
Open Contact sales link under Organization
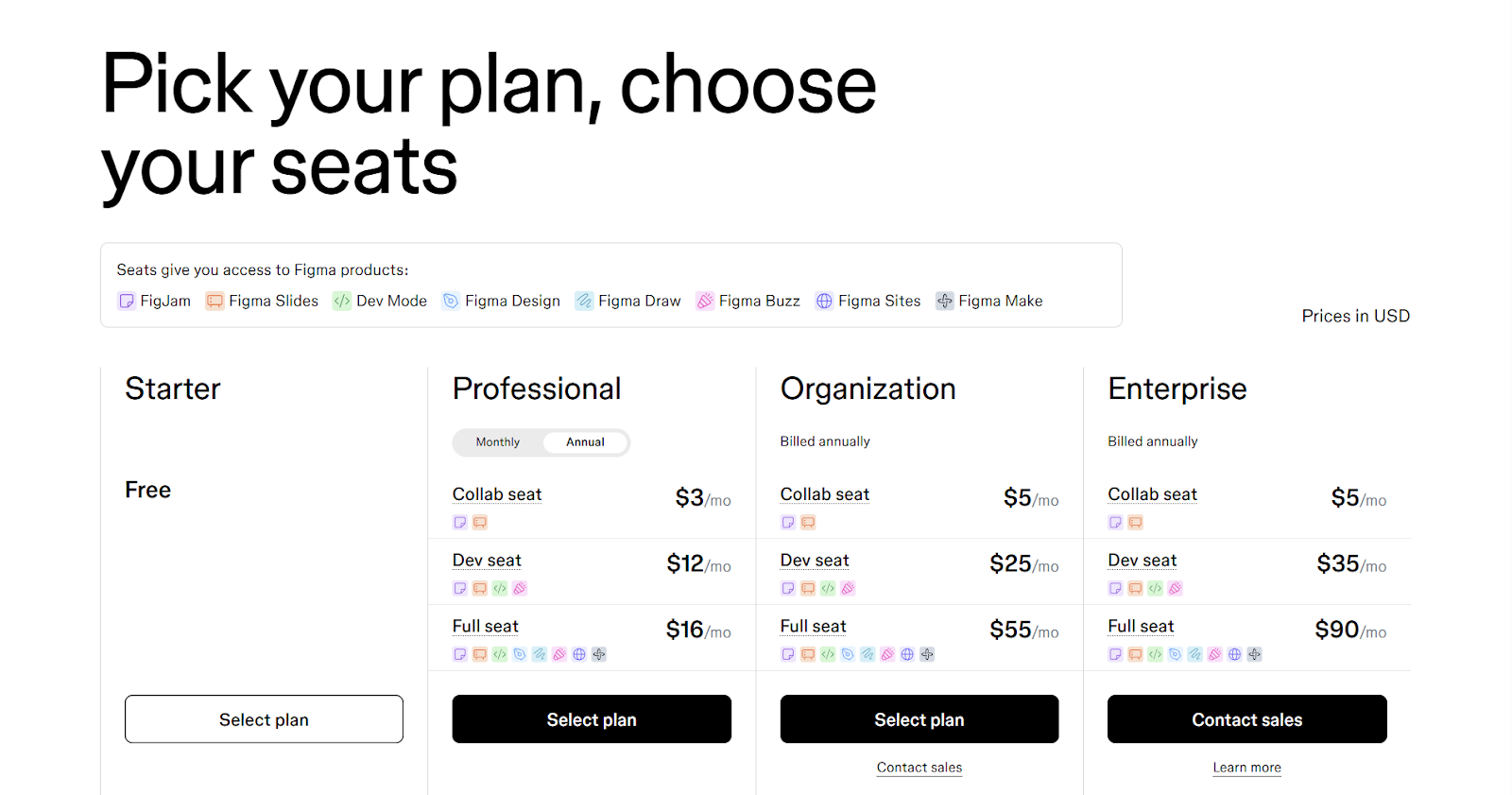pos(919,768)
